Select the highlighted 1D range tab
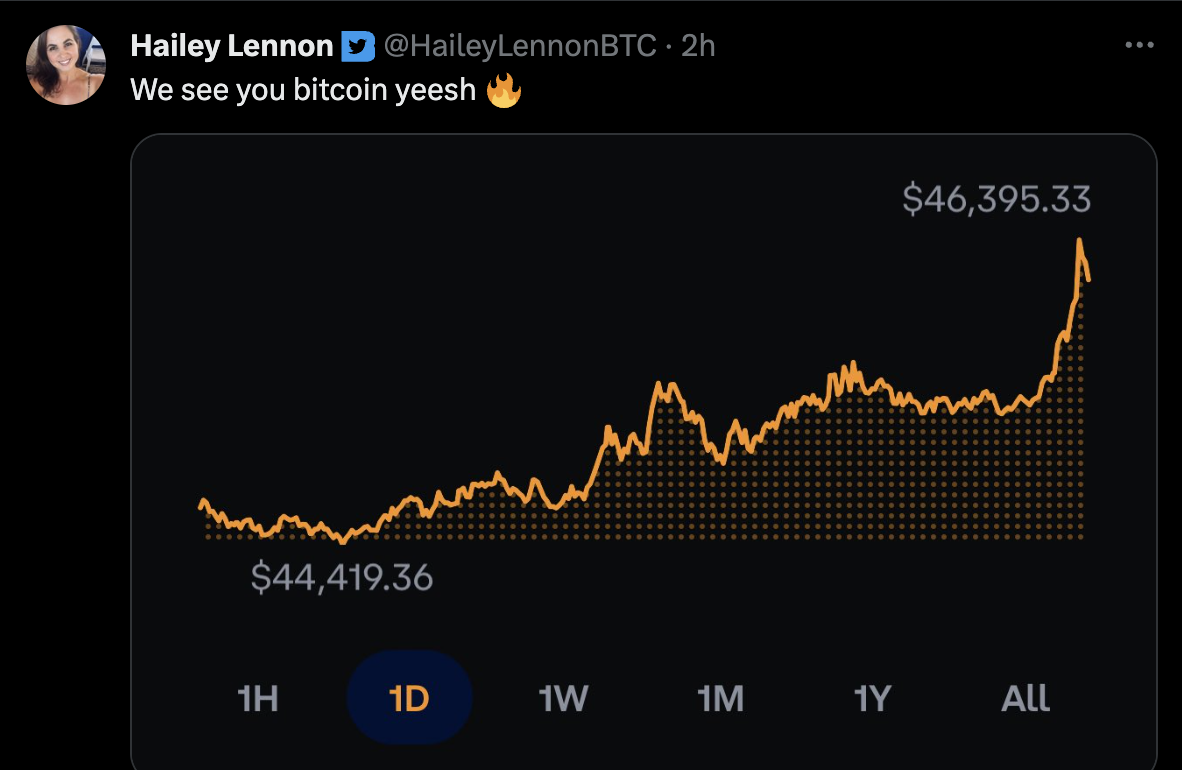The width and height of the screenshot is (1182, 770). pyautogui.click(x=409, y=698)
